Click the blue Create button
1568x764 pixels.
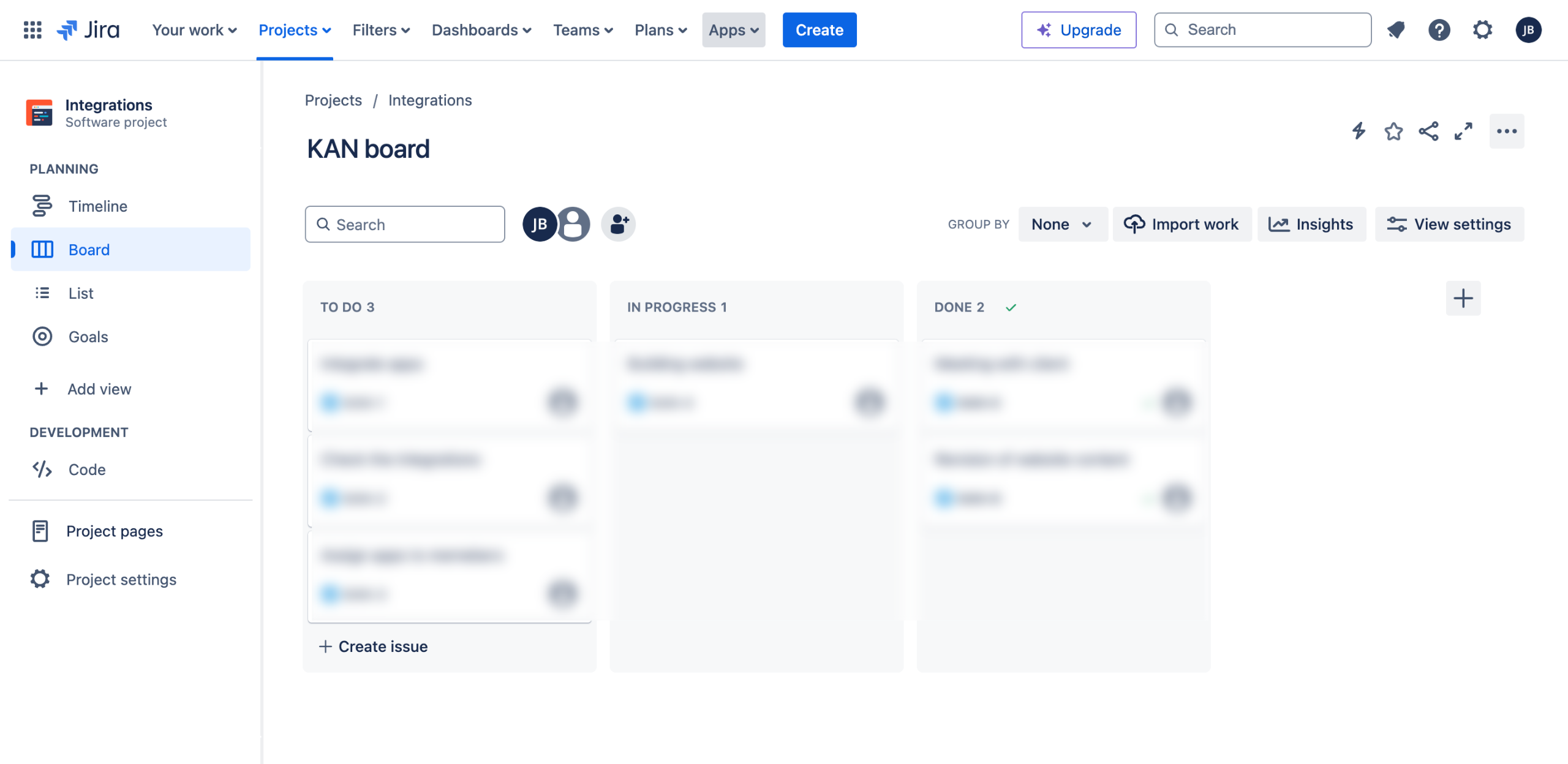[819, 29]
